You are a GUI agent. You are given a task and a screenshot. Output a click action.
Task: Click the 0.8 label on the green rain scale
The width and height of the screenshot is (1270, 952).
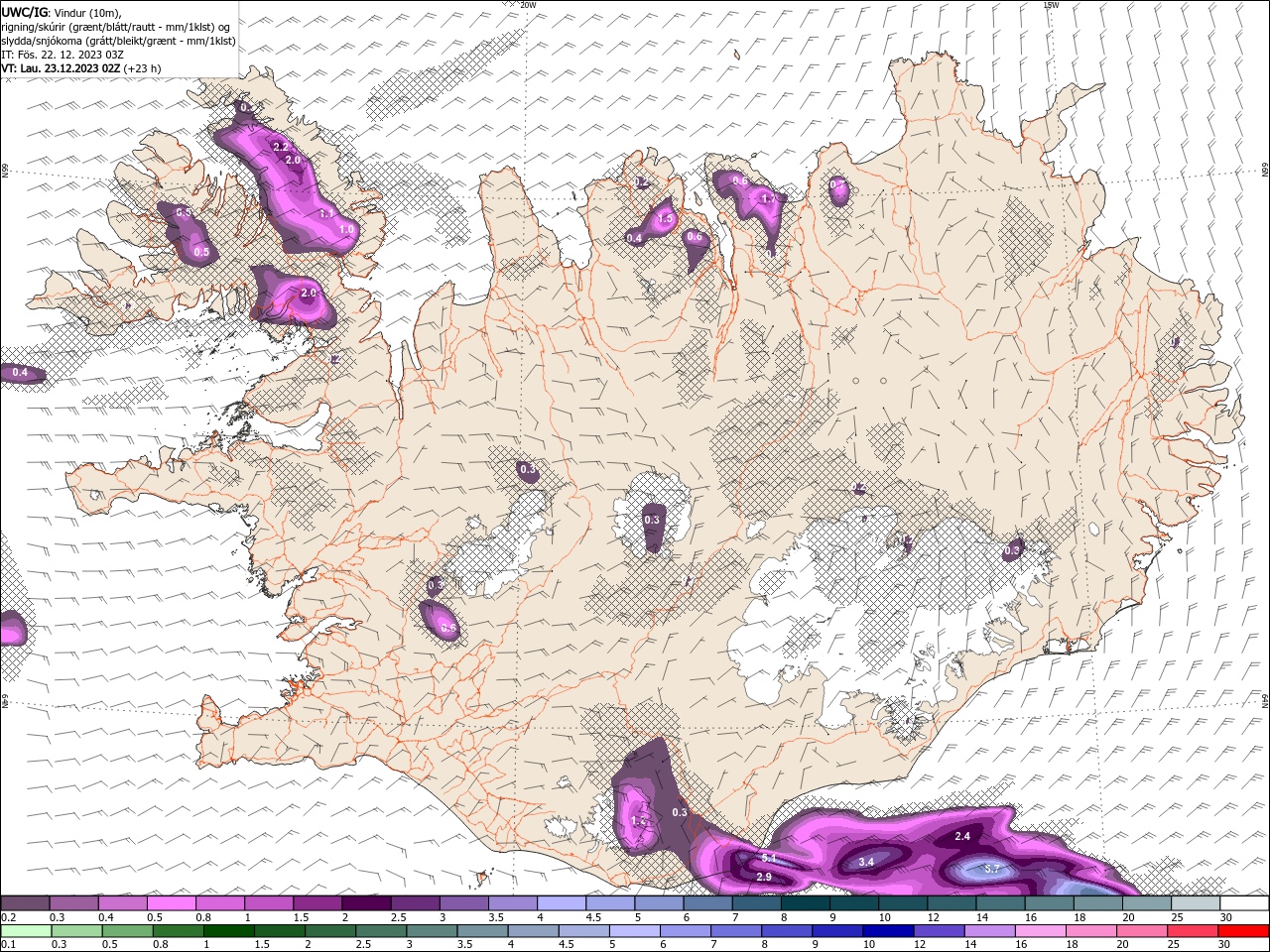pyautogui.click(x=161, y=945)
